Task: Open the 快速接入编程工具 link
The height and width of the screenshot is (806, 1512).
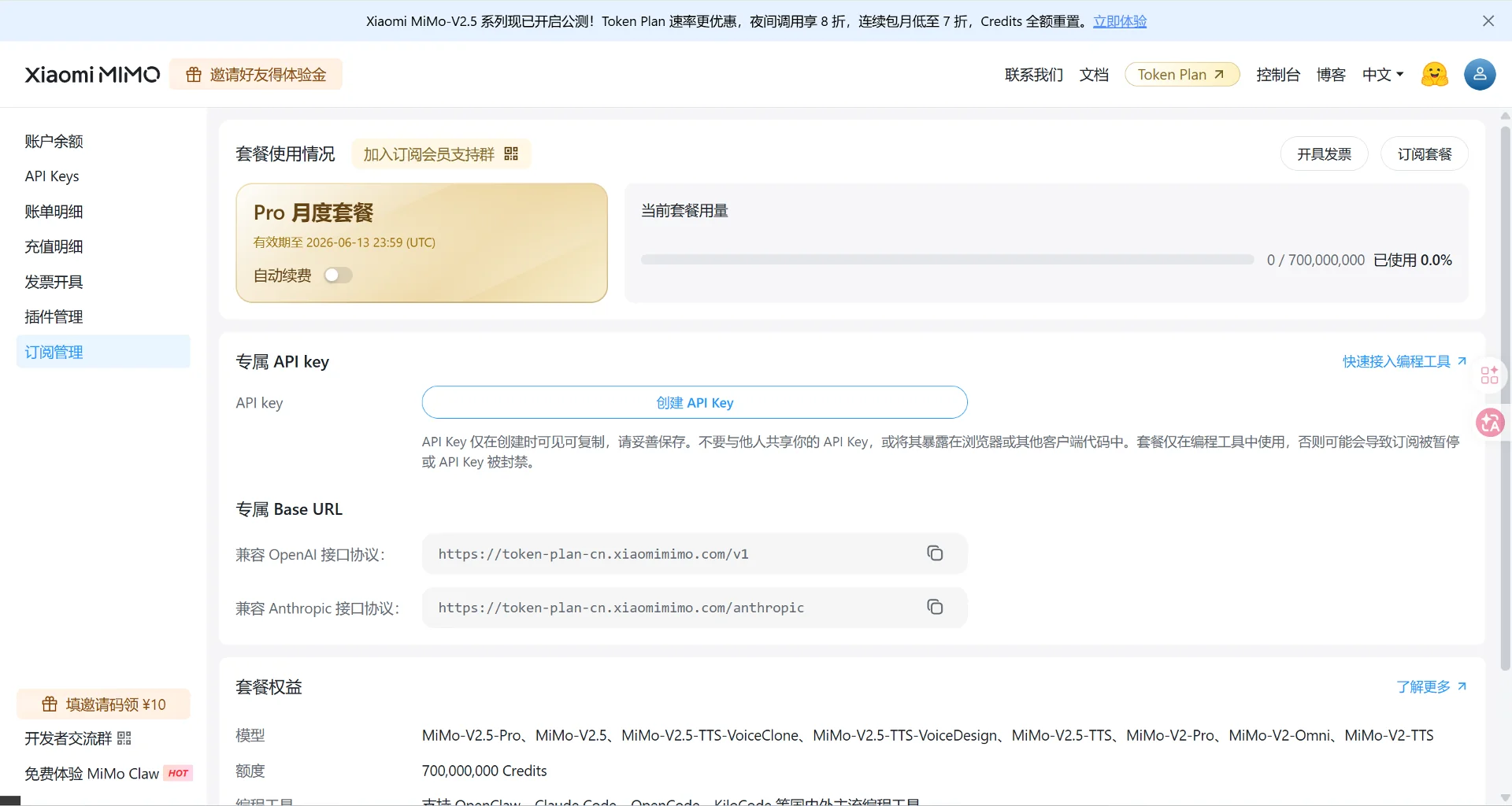Action: [1405, 361]
